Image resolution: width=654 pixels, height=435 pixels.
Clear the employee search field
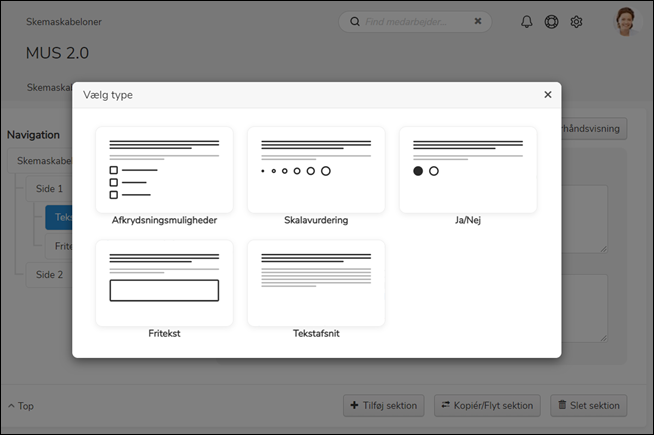(x=477, y=21)
